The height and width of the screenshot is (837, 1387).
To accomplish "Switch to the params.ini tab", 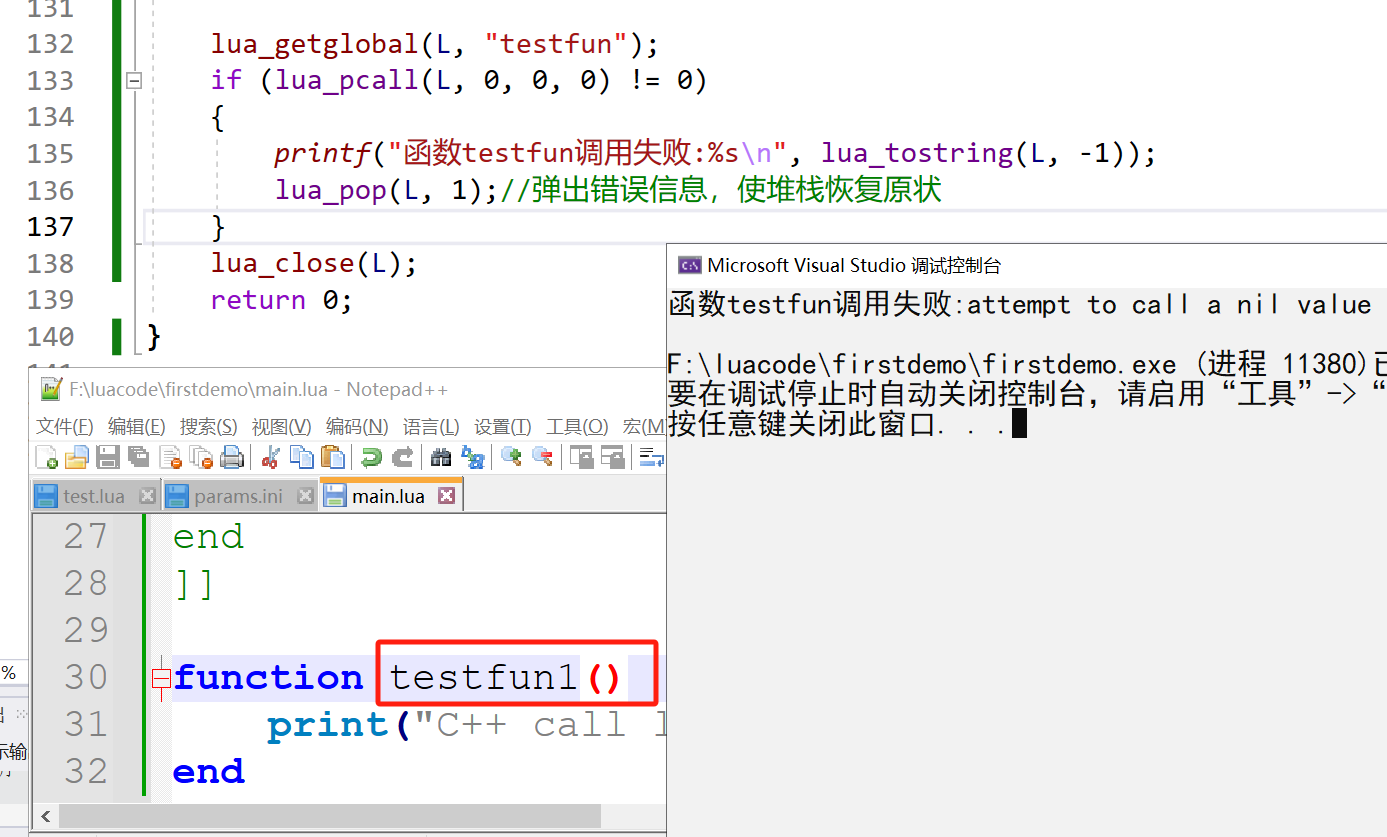I will click(240, 496).
